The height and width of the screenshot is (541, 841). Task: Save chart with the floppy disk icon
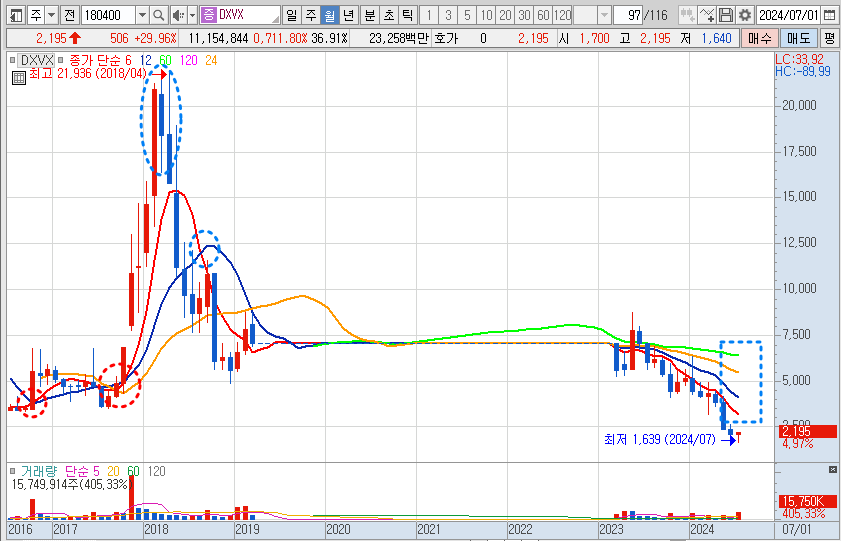[x=726, y=15]
